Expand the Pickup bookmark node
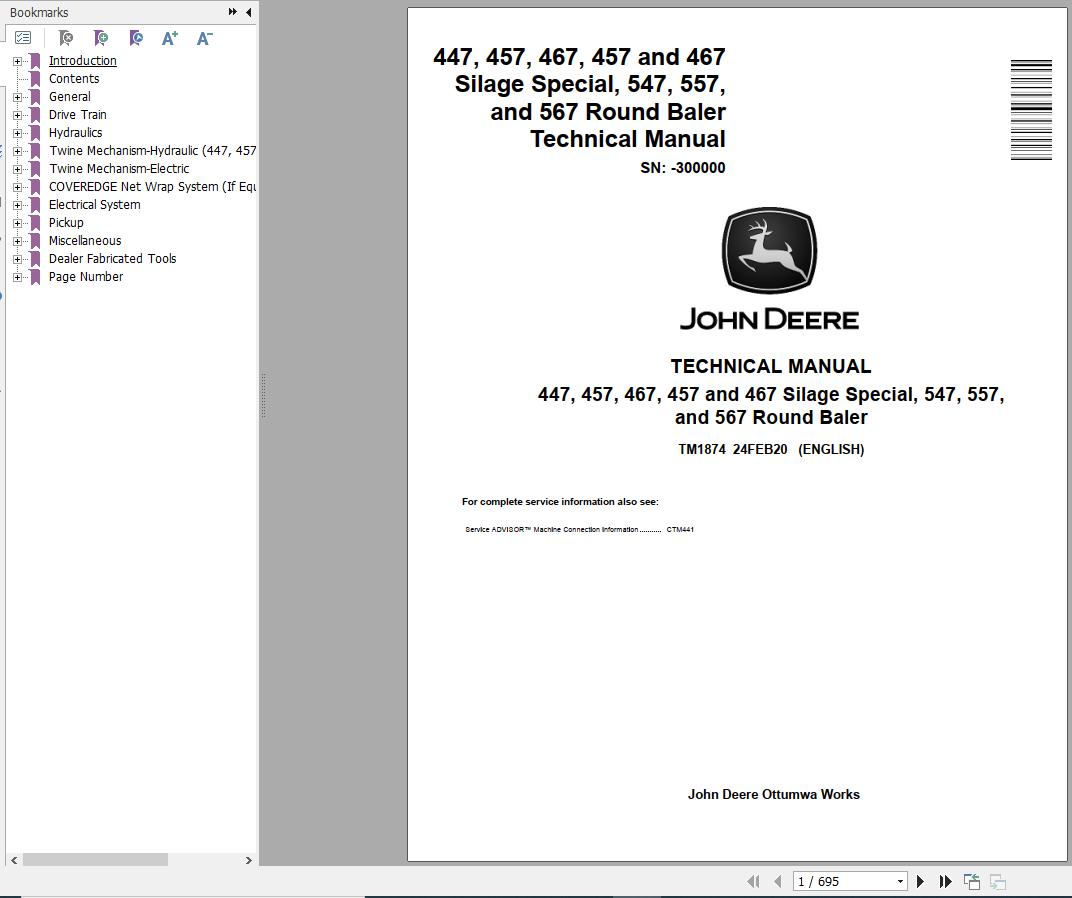Screen dimensions: 1072x898 coord(17,224)
